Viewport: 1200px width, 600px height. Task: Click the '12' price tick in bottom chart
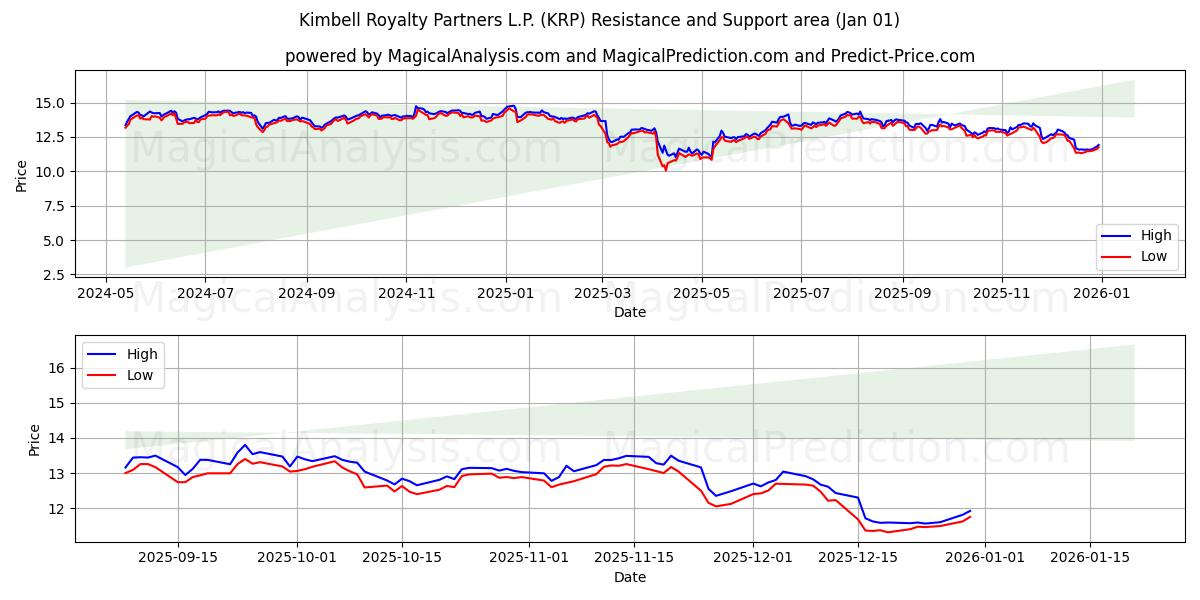pyautogui.click(x=58, y=508)
